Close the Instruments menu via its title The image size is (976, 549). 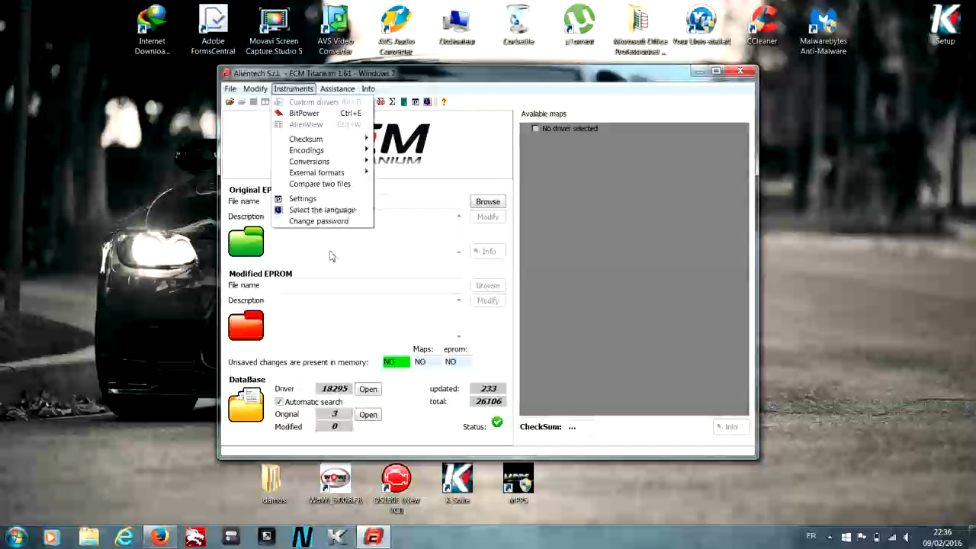[x=293, y=89]
